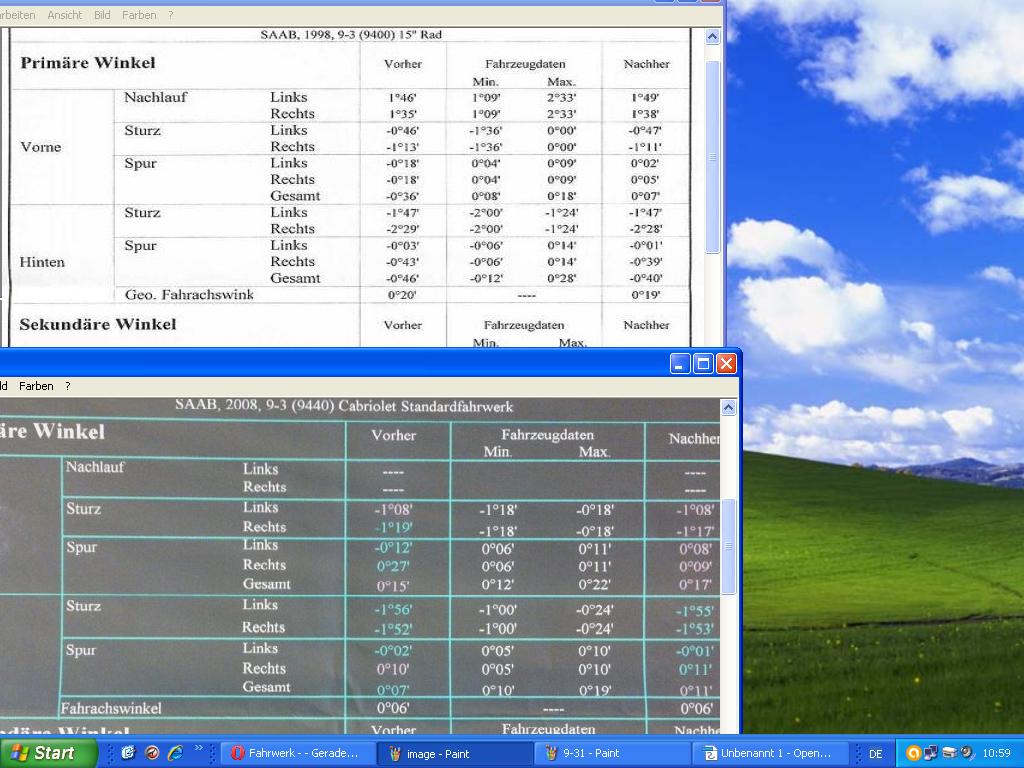Click 'Nachlauf' label in lower dark table
The width and height of the screenshot is (1024, 768).
coord(95,467)
